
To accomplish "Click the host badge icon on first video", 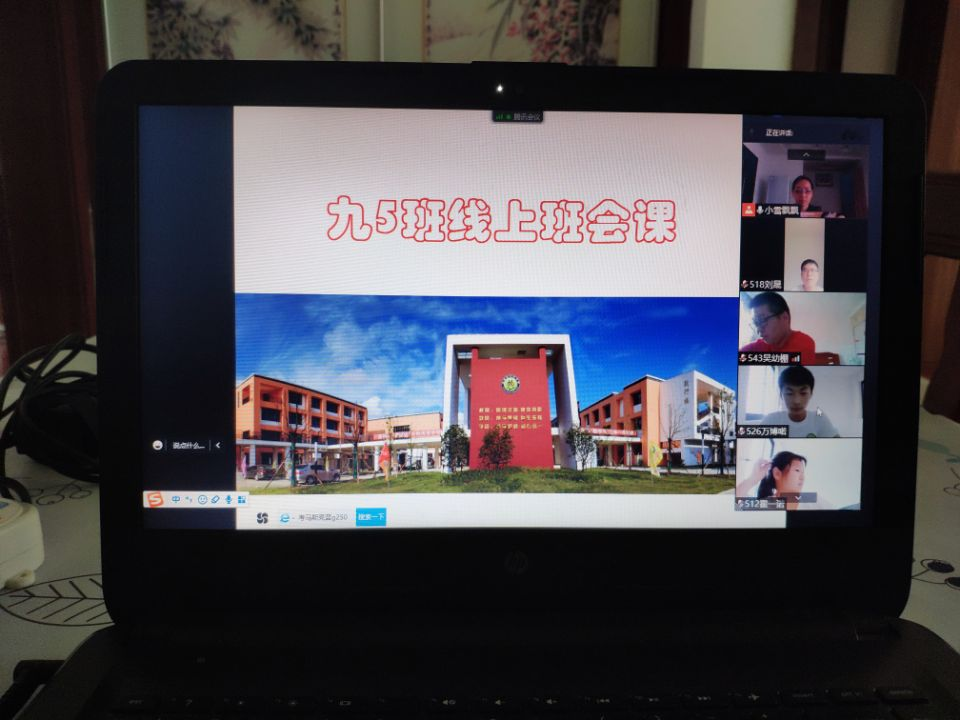I will click(x=748, y=210).
